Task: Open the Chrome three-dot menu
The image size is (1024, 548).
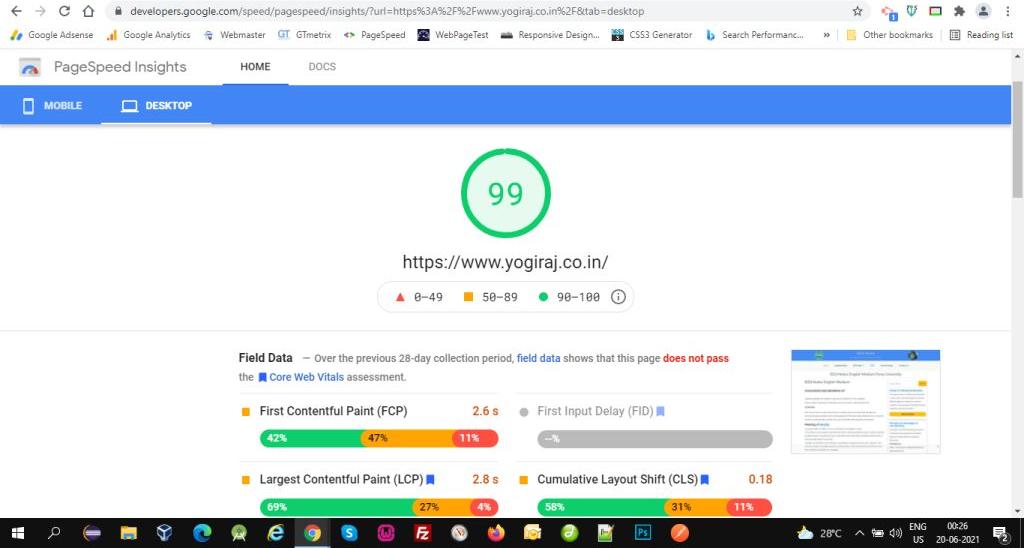Action: coord(1009,11)
